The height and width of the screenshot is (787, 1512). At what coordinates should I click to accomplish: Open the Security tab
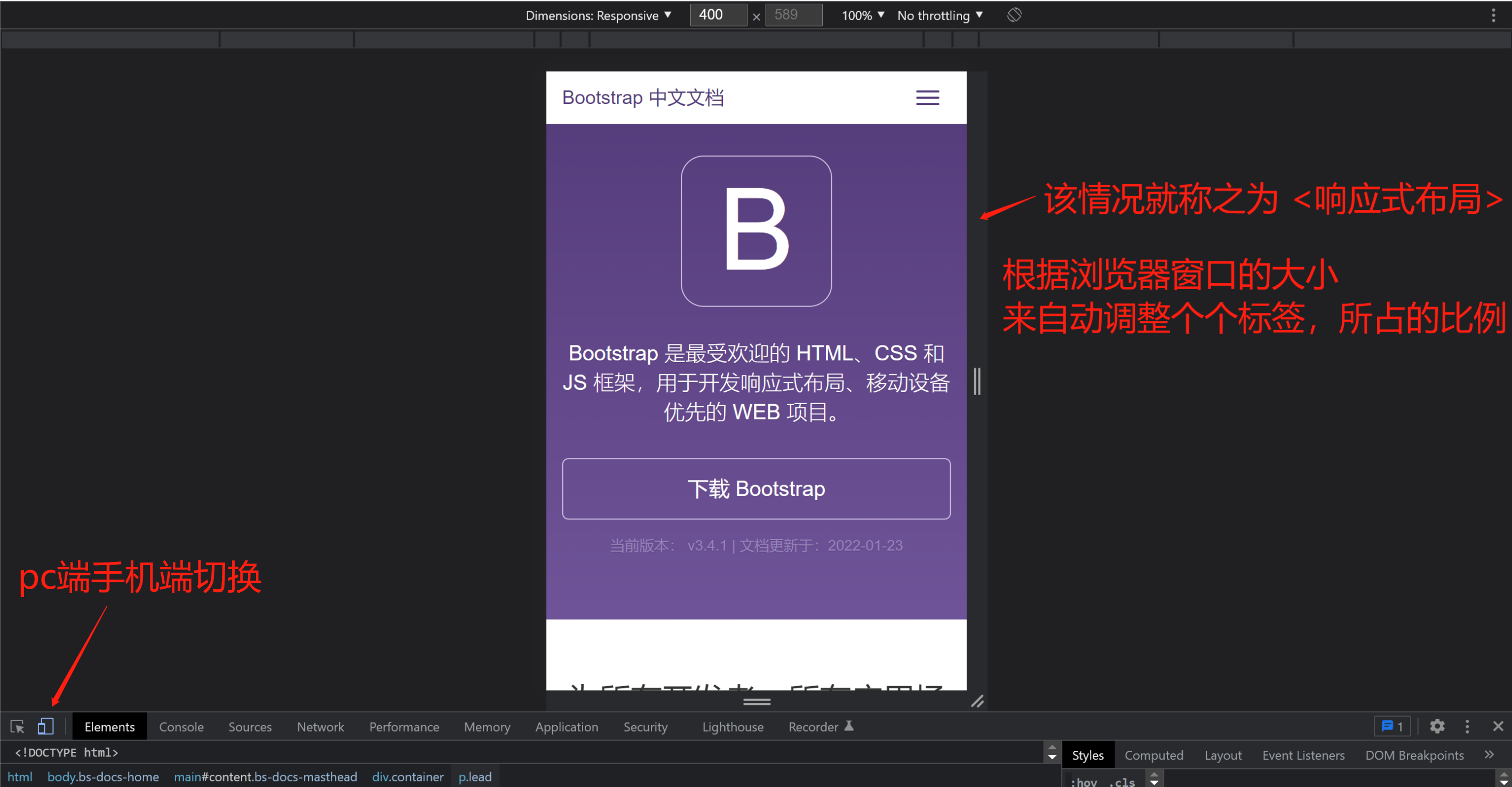(x=645, y=727)
